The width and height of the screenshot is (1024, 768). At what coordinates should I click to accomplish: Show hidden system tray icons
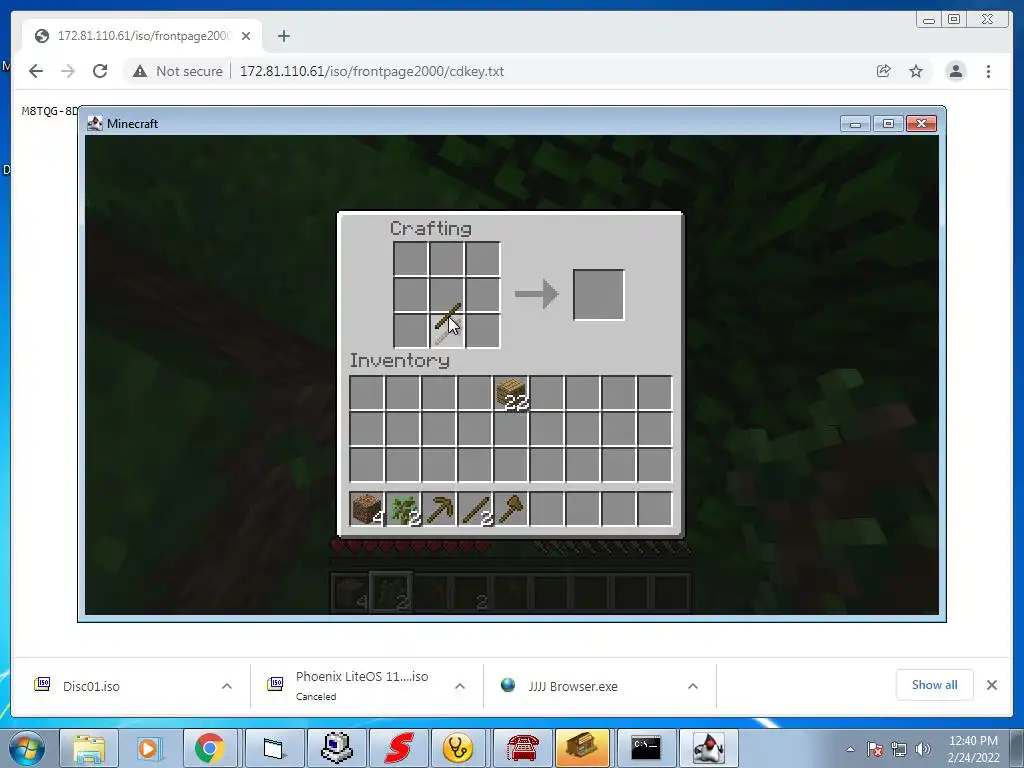tap(850, 749)
